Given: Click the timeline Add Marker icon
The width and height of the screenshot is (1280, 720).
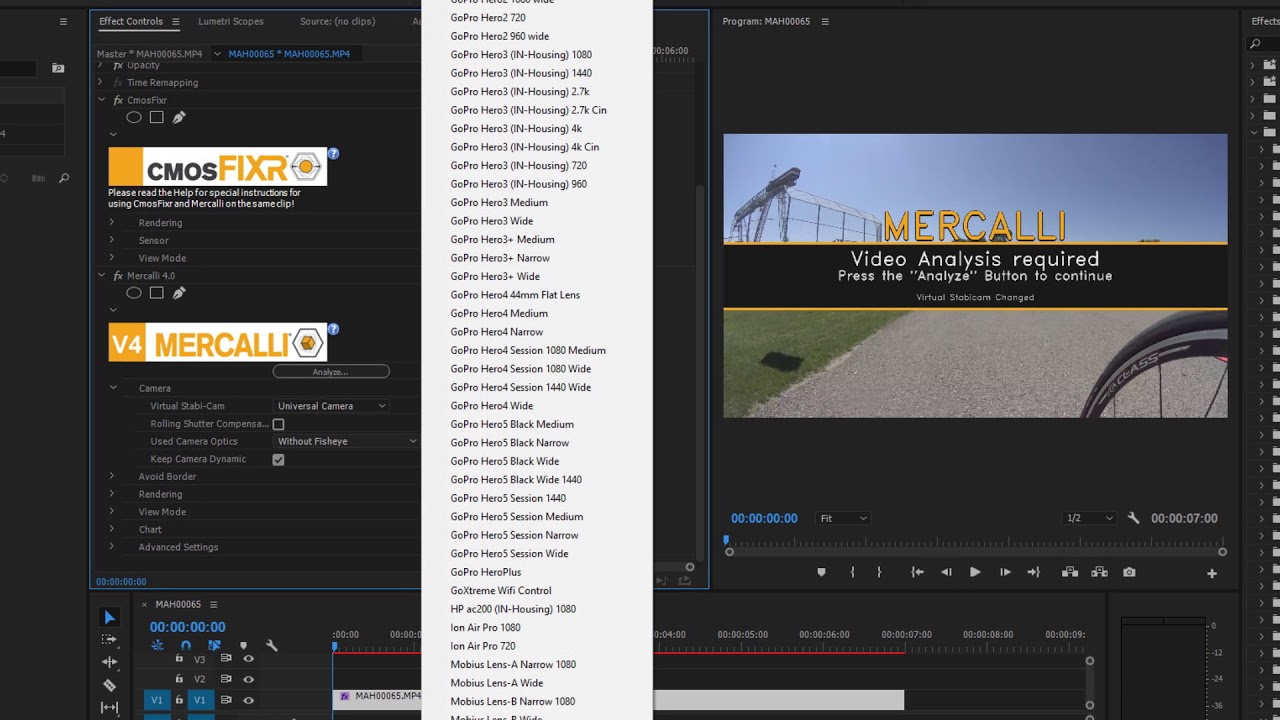Looking at the screenshot, I should coord(243,646).
